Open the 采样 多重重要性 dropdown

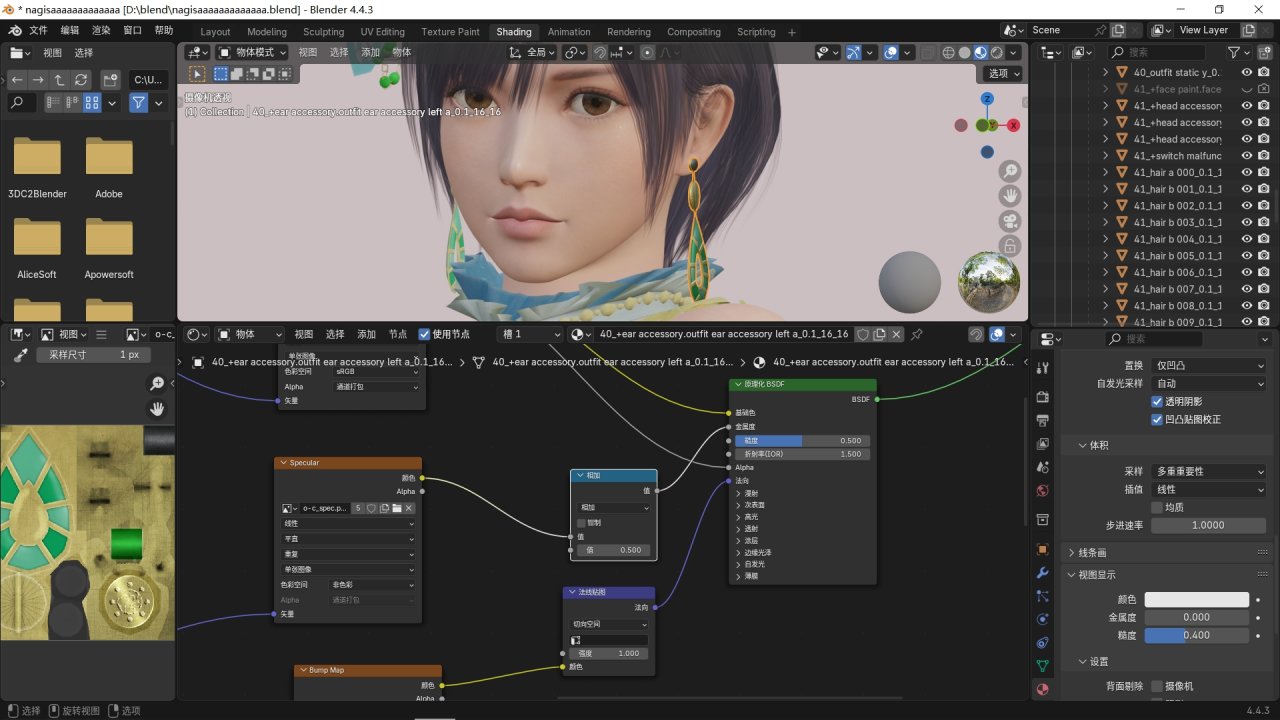[x=1209, y=471]
